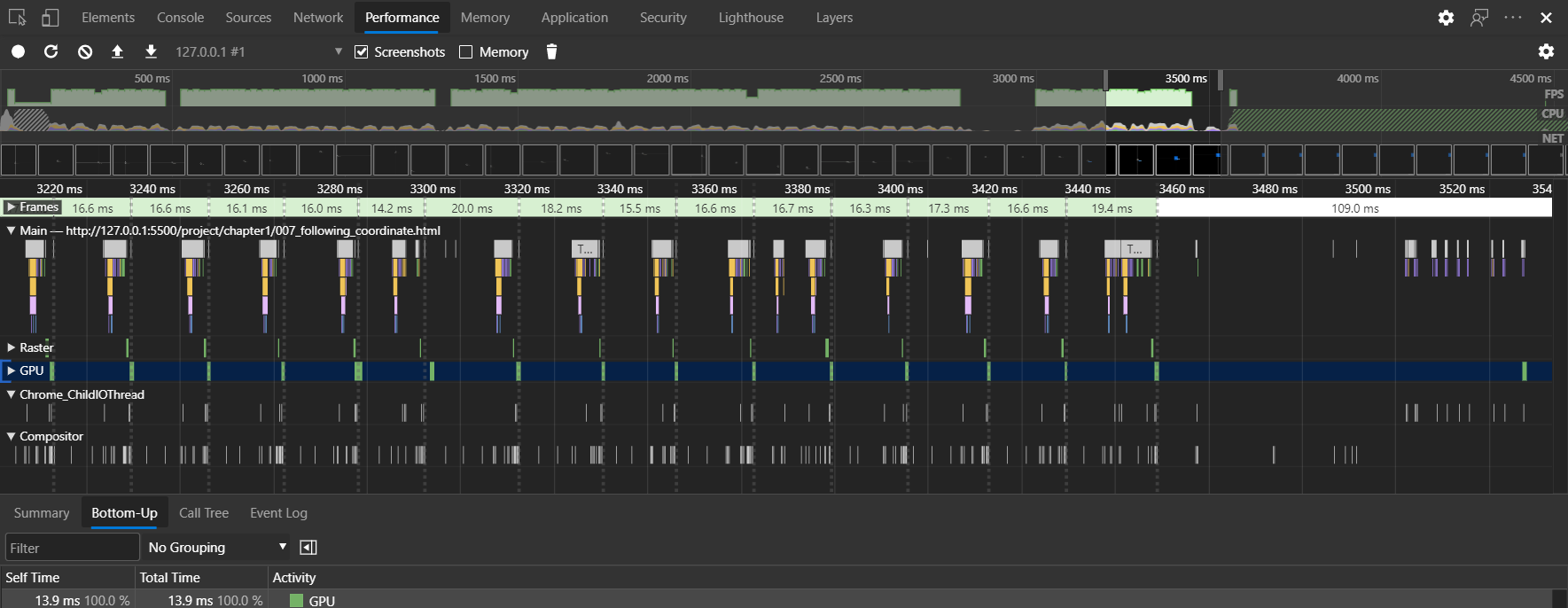Collapse the Compositor track
The width and height of the screenshot is (1568, 608).
click(x=12, y=436)
